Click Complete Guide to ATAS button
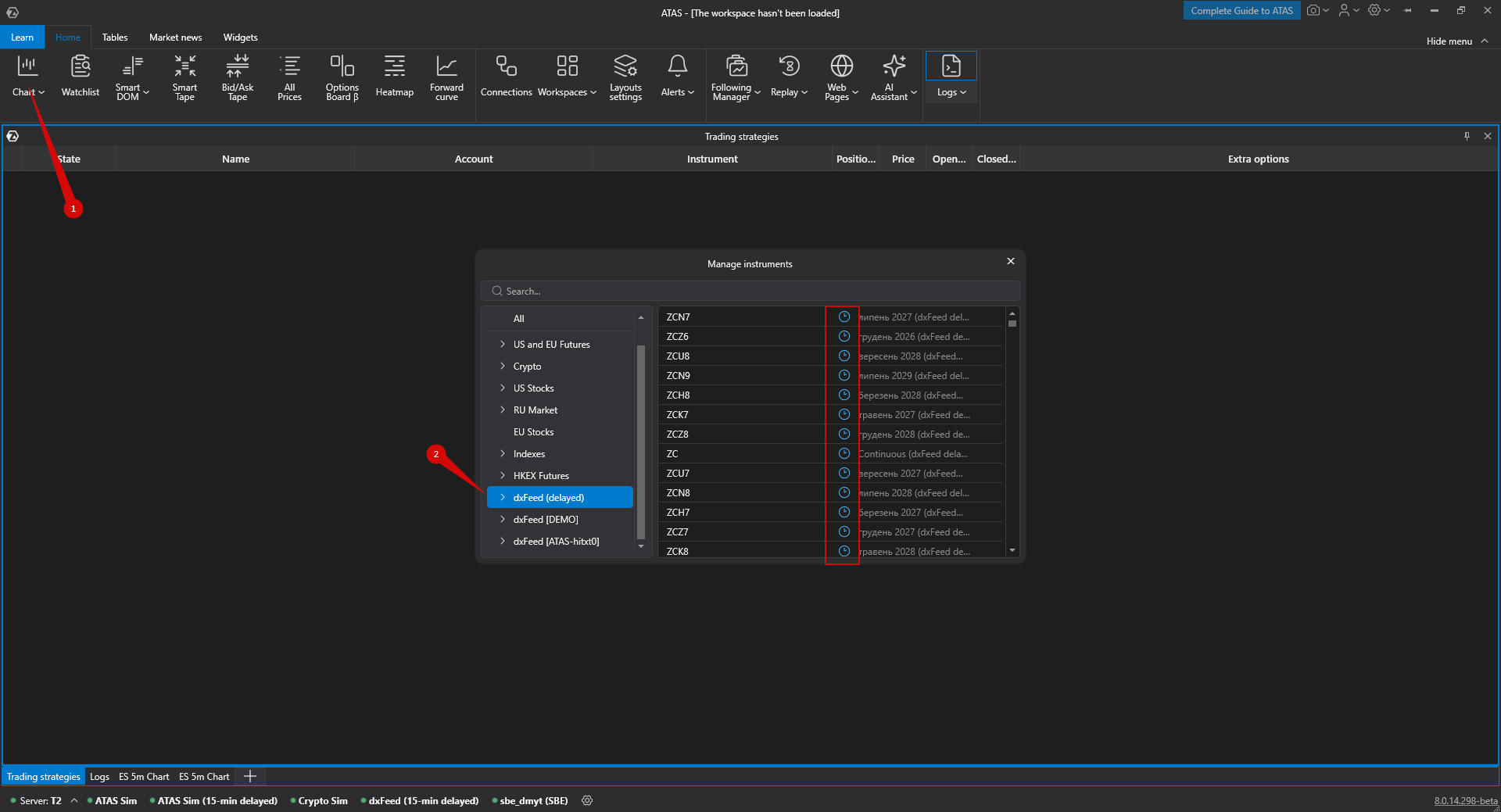Viewport: 1501px width, 812px height. (1241, 10)
